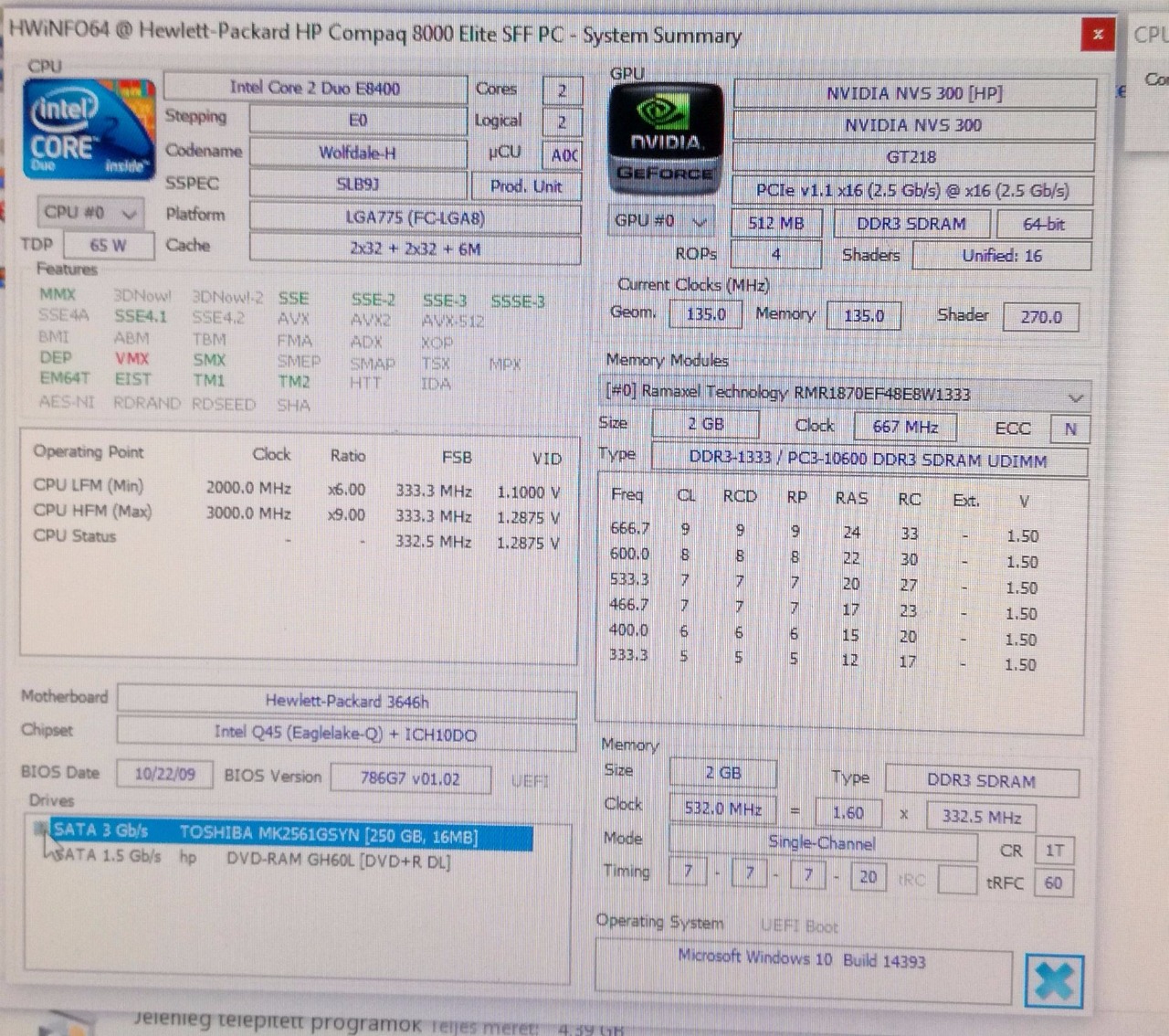
Task: Click the Prod. Unit button
Action: [x=525, y=186]
